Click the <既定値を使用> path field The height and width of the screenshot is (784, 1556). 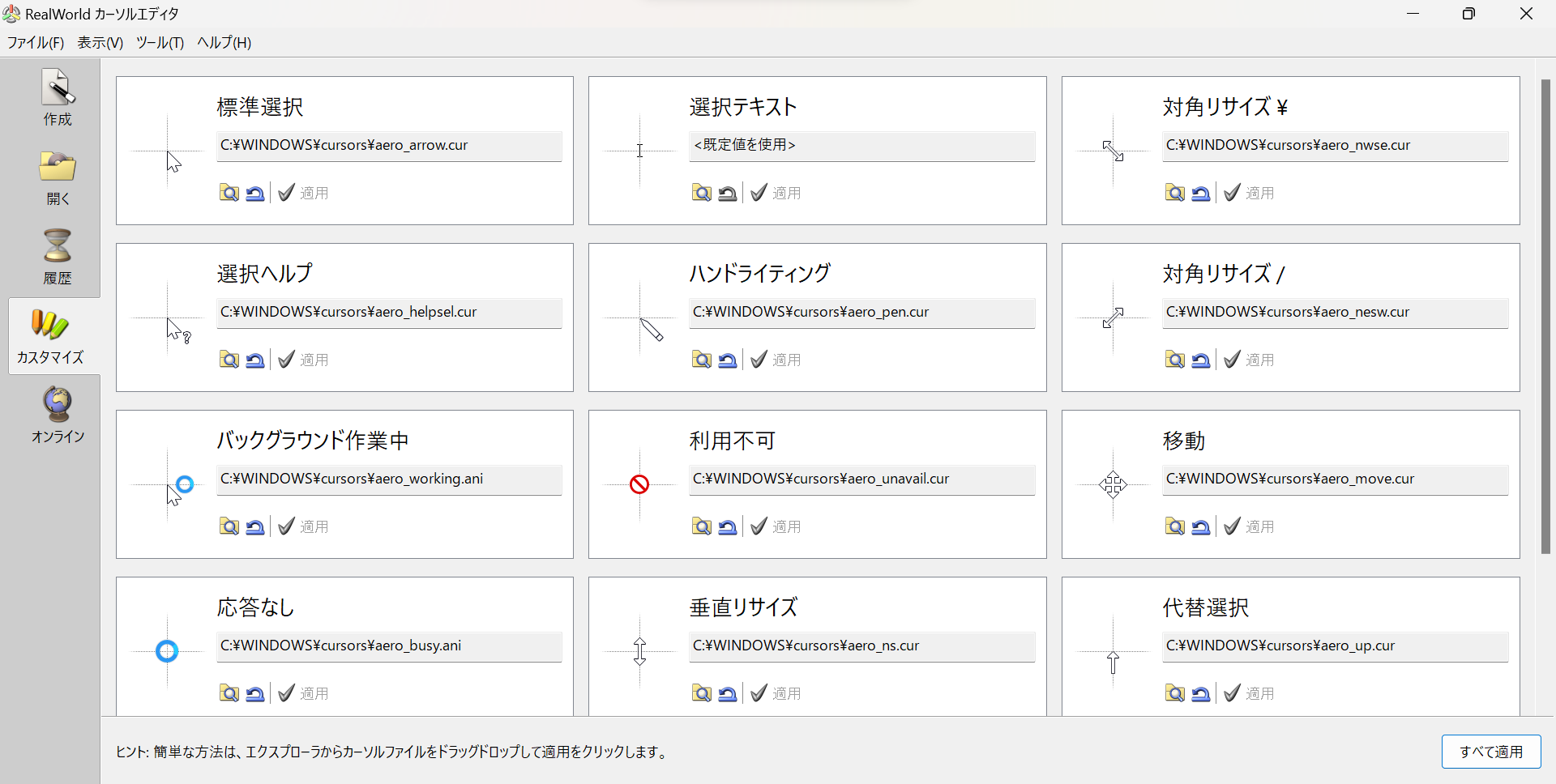862,146
